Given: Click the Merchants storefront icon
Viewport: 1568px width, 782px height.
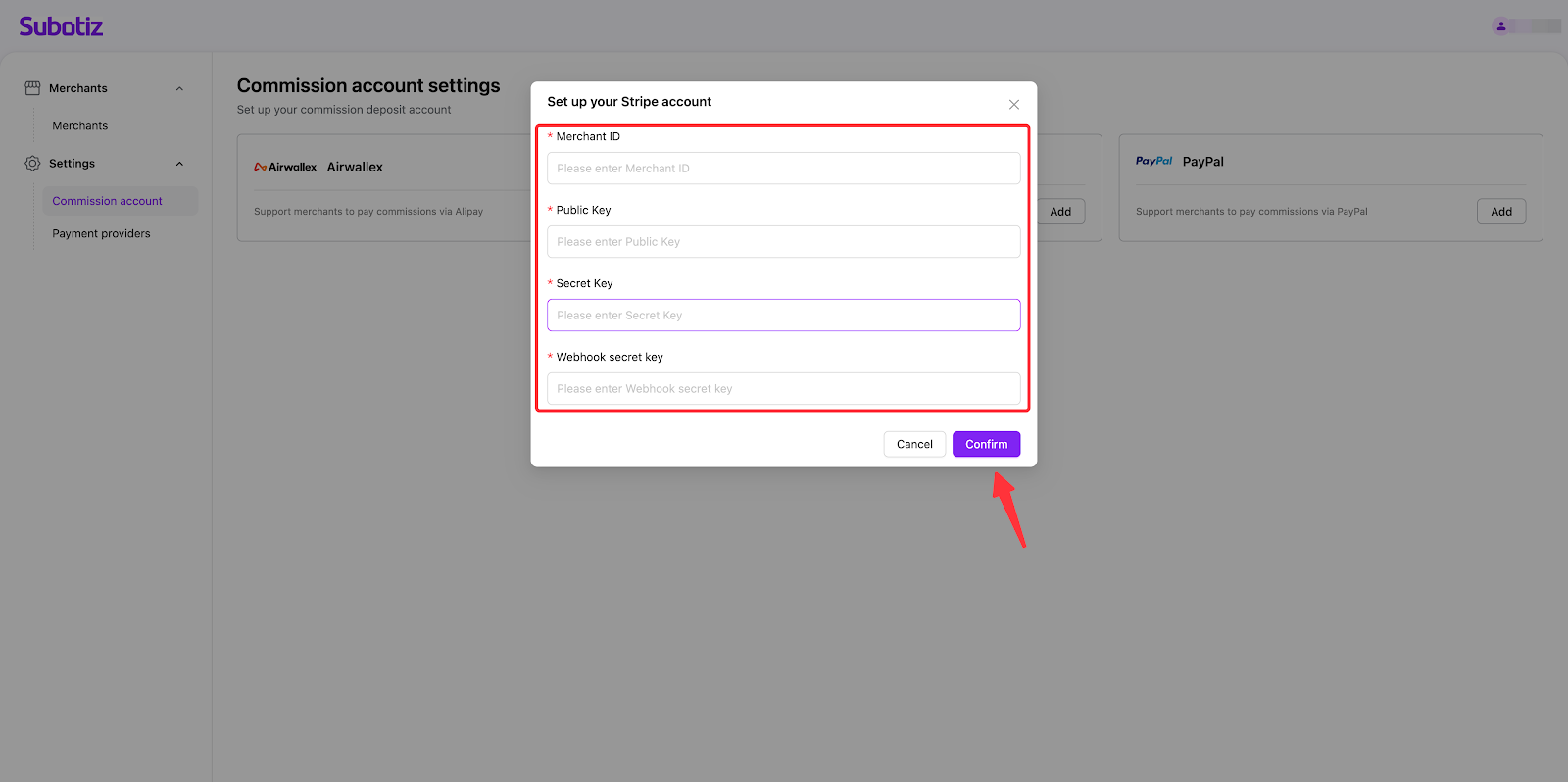Looking at the screenshot, I should coord(32,88).
